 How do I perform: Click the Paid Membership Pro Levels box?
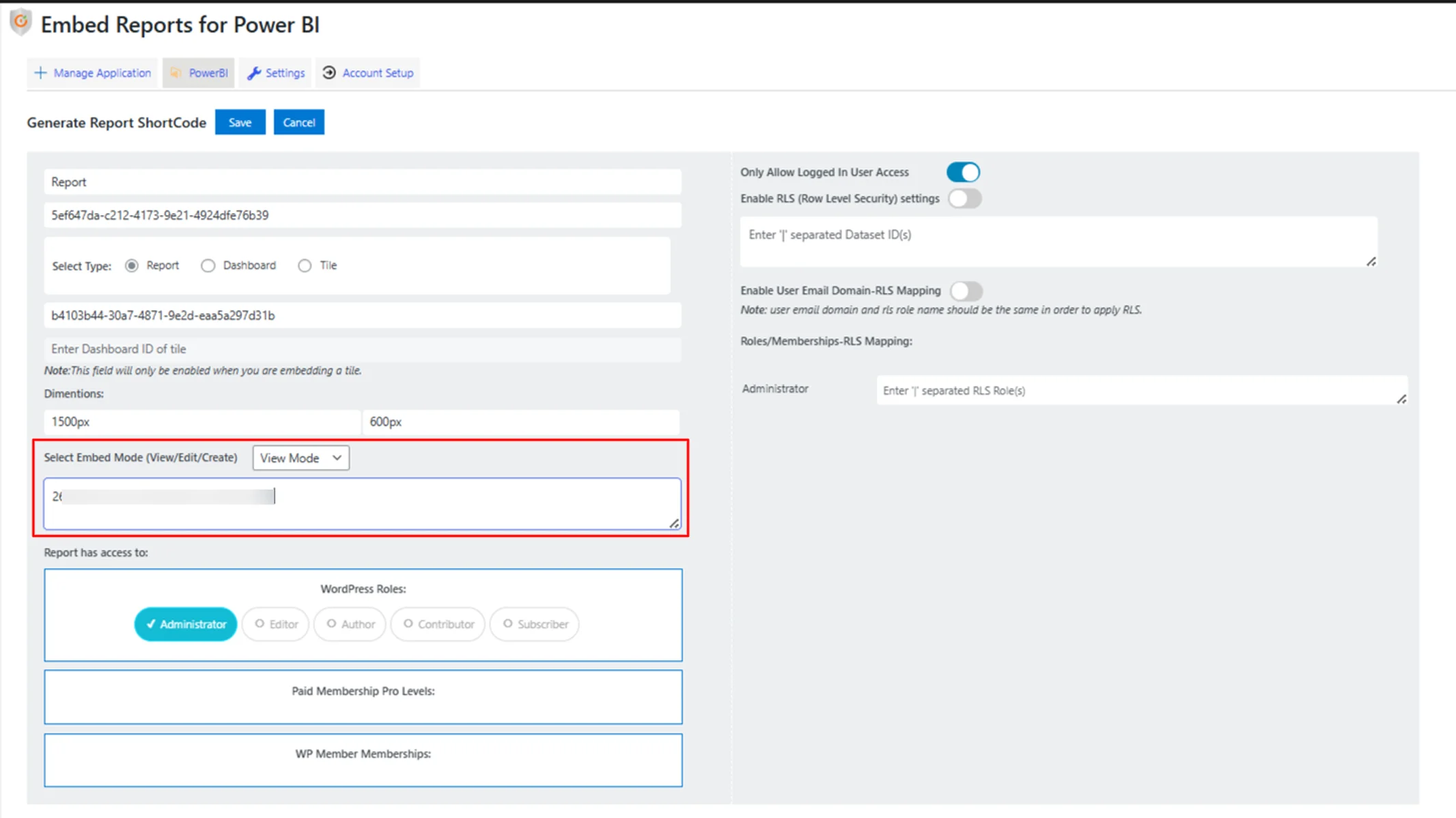363,696
